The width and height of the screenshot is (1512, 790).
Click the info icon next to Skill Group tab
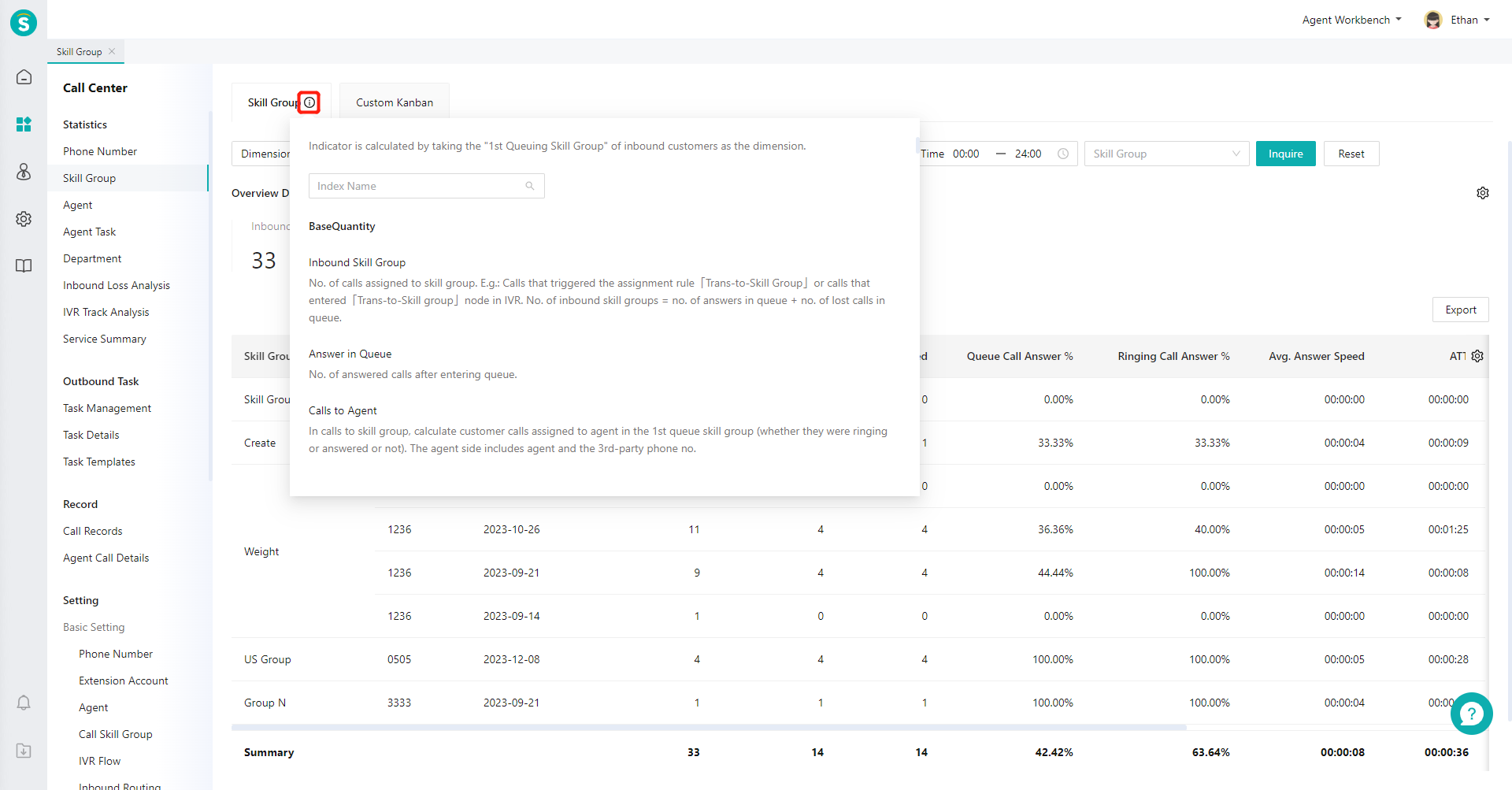[x=309, y=102]
